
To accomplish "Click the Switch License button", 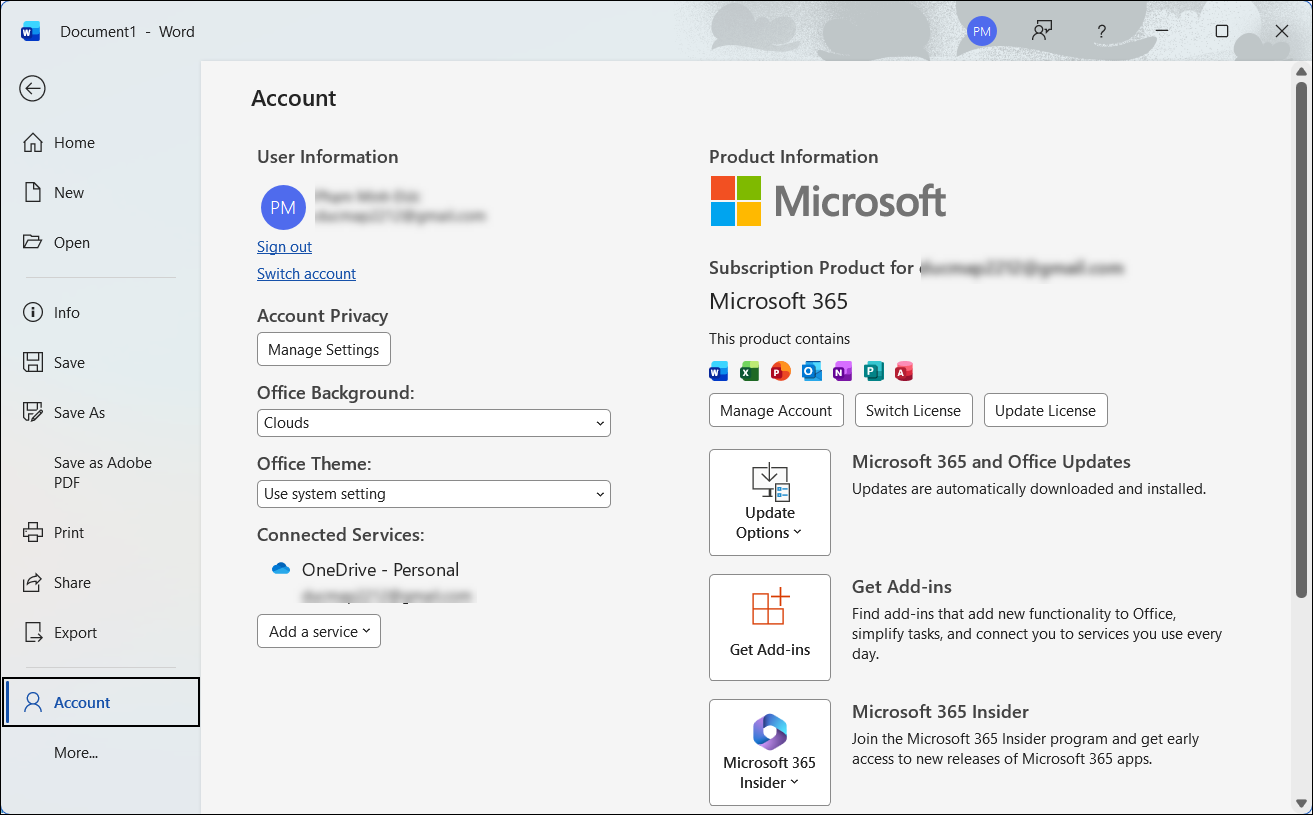I will tap(913, 411).
